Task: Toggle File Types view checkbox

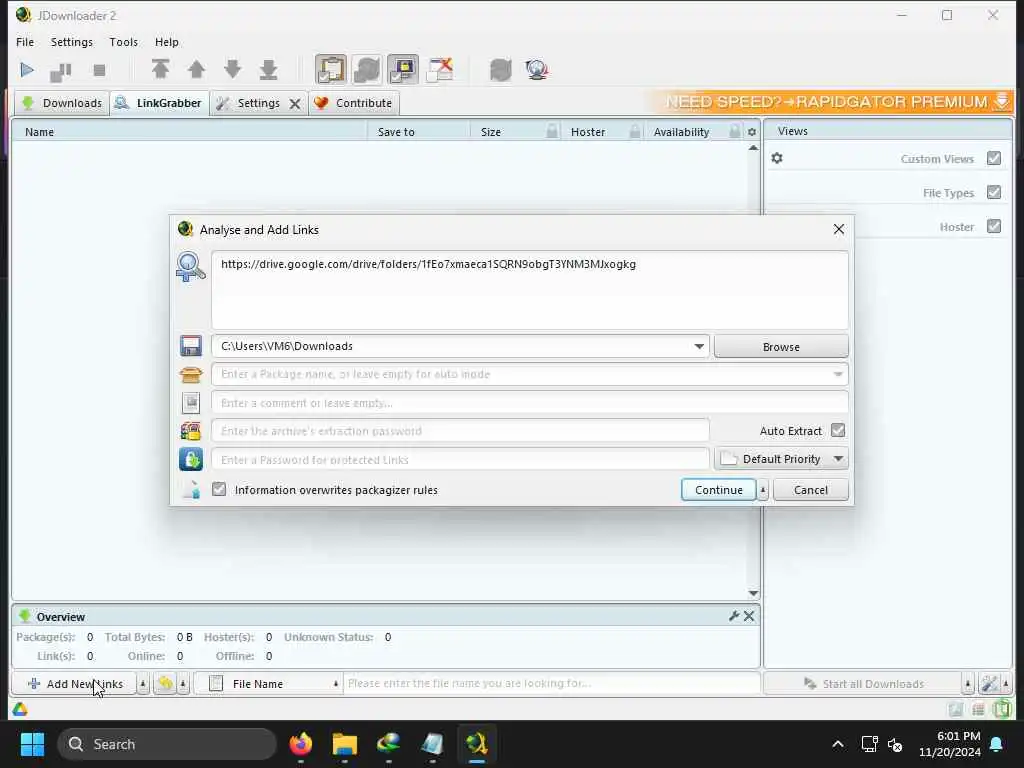Action: click(x=994, y=192)
